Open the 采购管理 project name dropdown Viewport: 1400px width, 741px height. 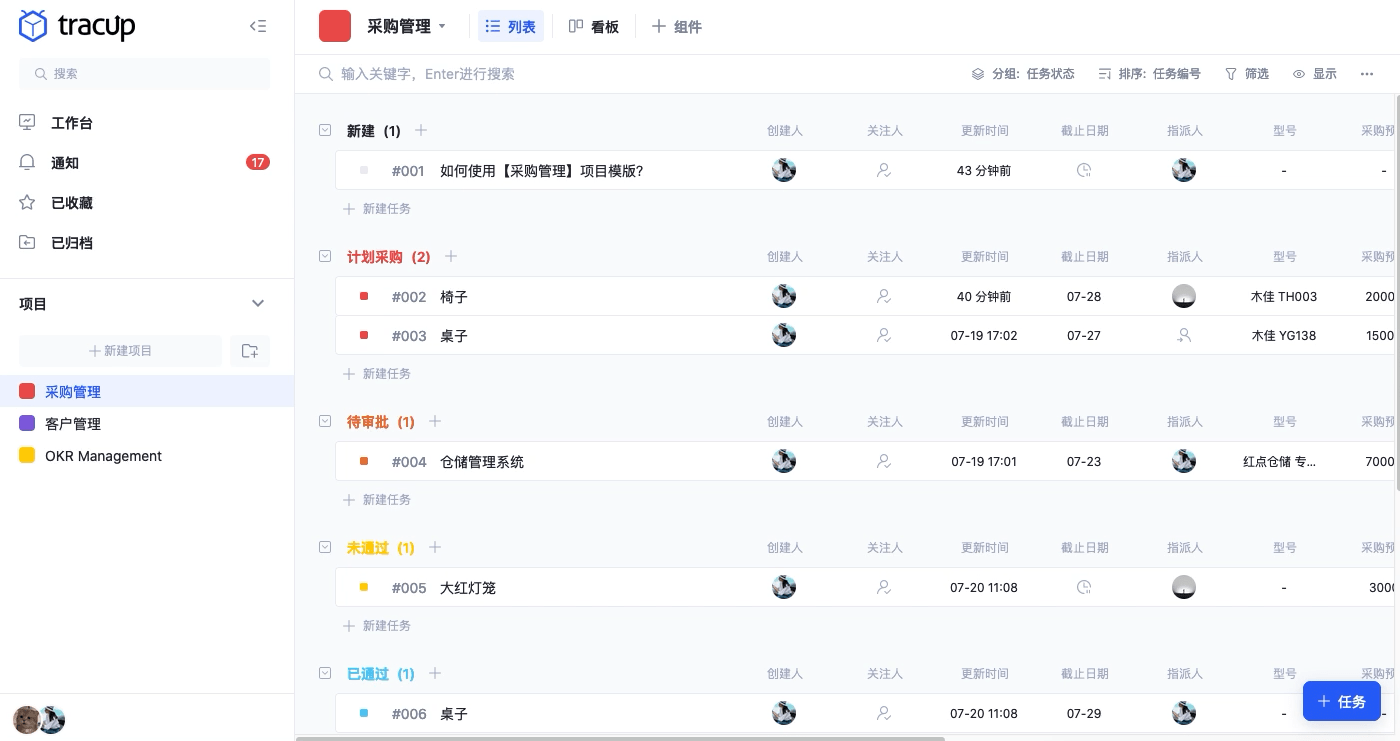(x=441, y=27)
